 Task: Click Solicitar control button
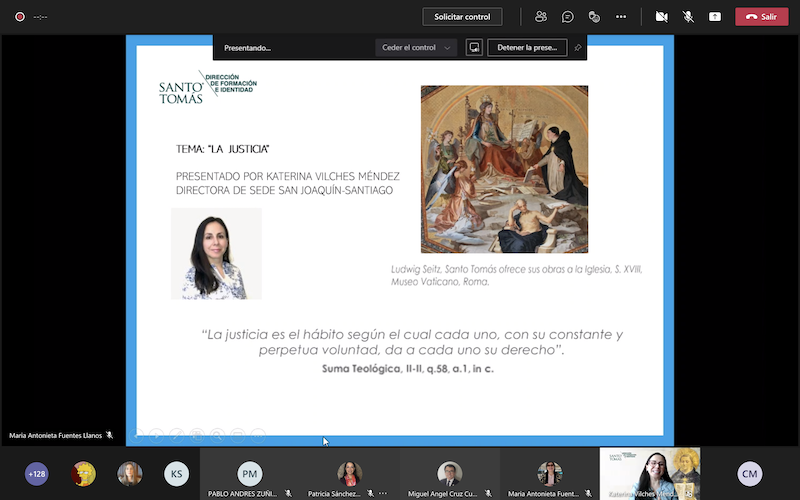coord(462,17)
